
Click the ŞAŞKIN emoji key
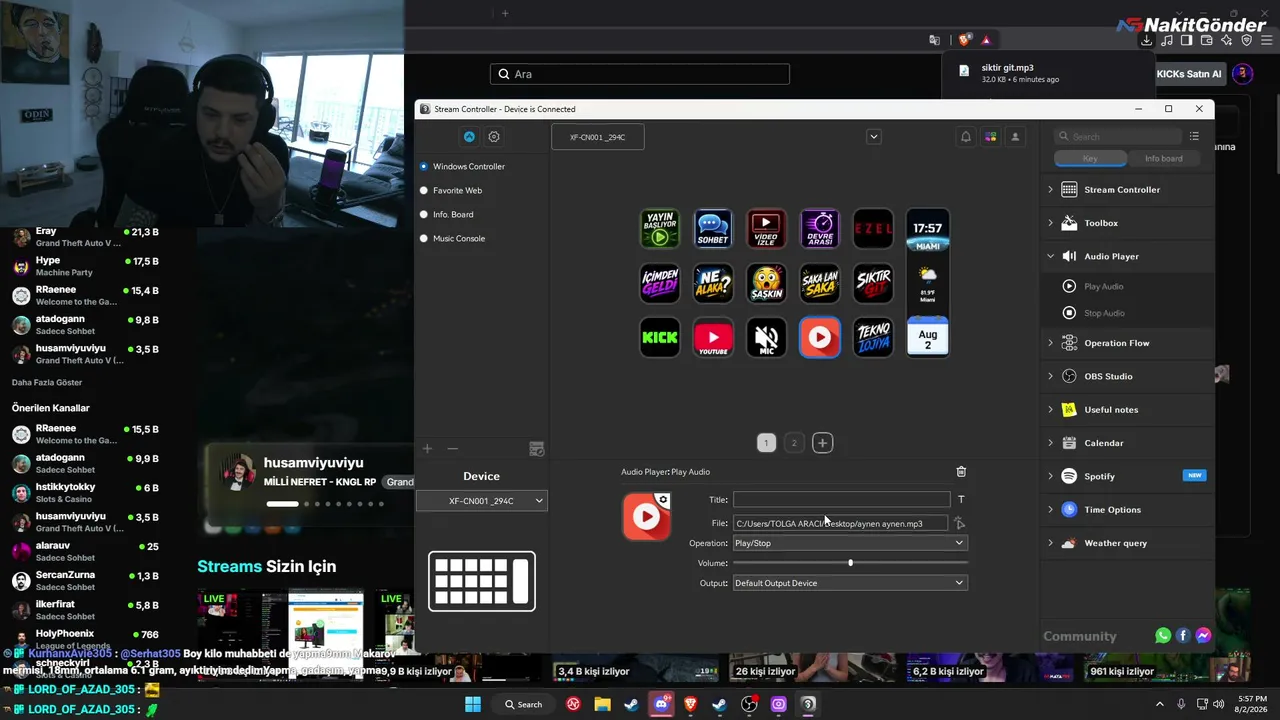click(x=766, y=283)
